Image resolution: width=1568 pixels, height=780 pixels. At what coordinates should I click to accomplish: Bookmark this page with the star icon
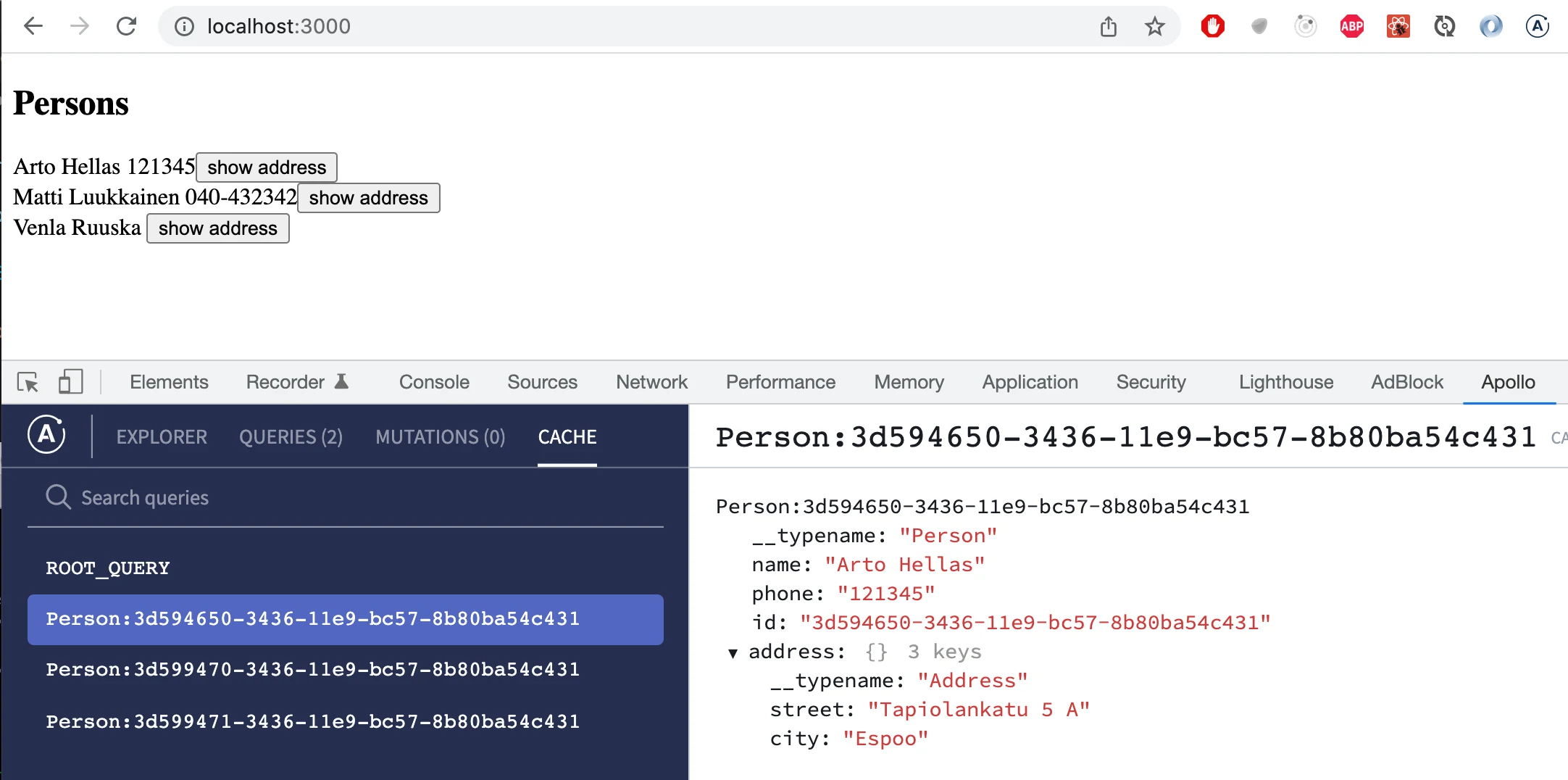1155,27
